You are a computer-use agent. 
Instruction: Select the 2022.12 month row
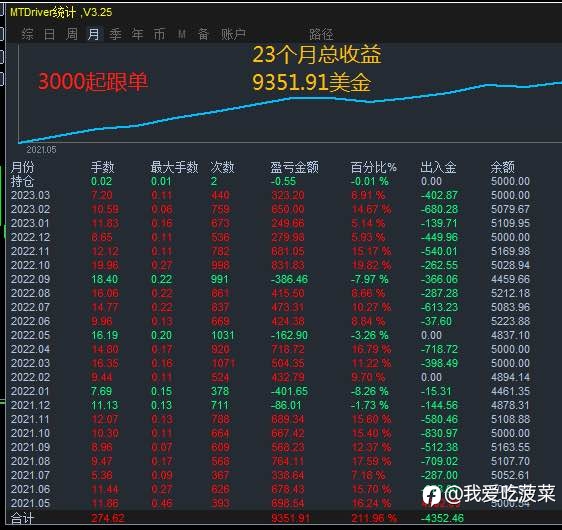(x=271, y=237)
